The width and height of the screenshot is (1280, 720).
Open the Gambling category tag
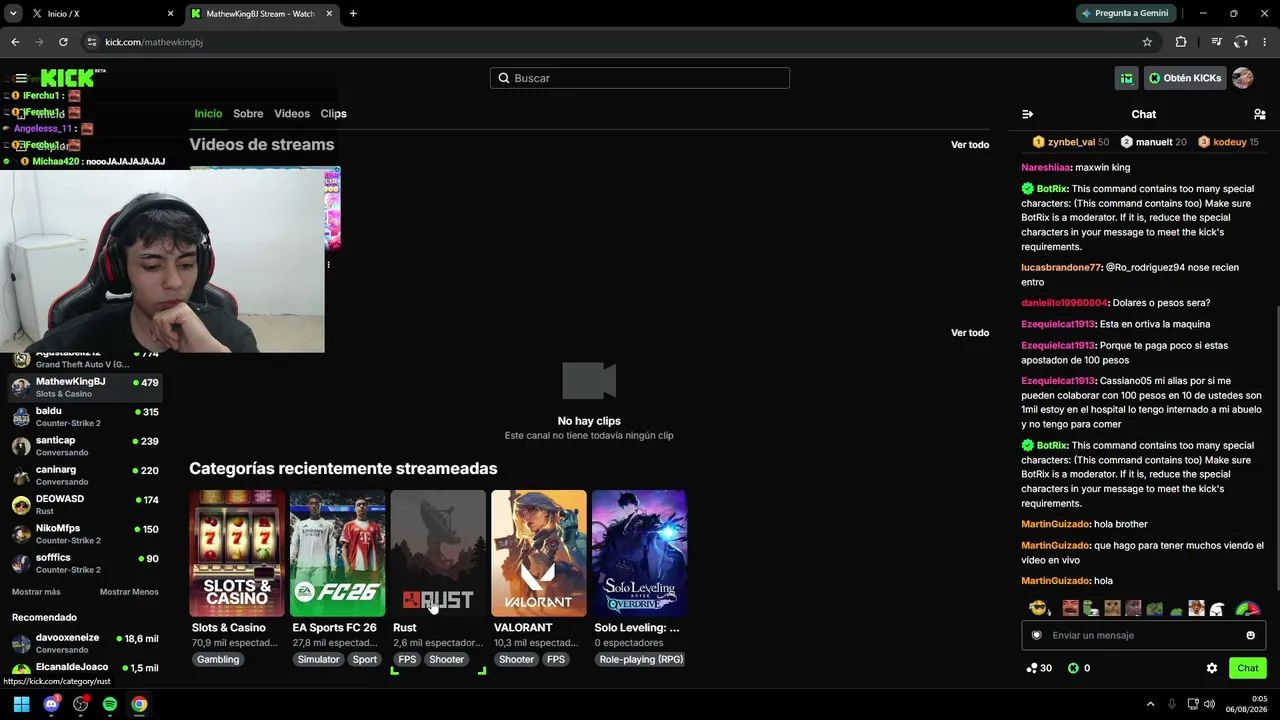click(218, 660)
